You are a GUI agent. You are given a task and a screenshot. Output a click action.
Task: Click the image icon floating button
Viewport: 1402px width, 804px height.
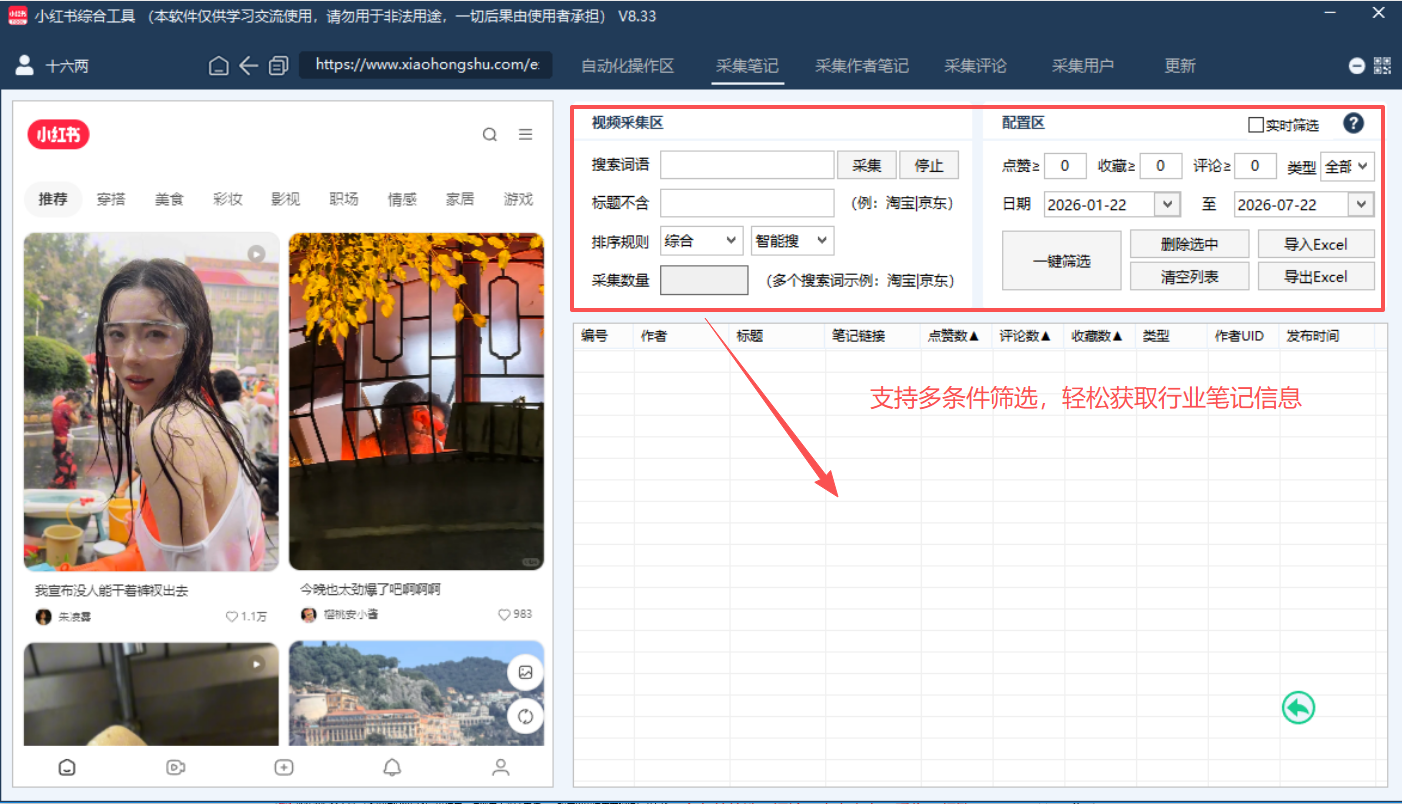tap(525, 673)
